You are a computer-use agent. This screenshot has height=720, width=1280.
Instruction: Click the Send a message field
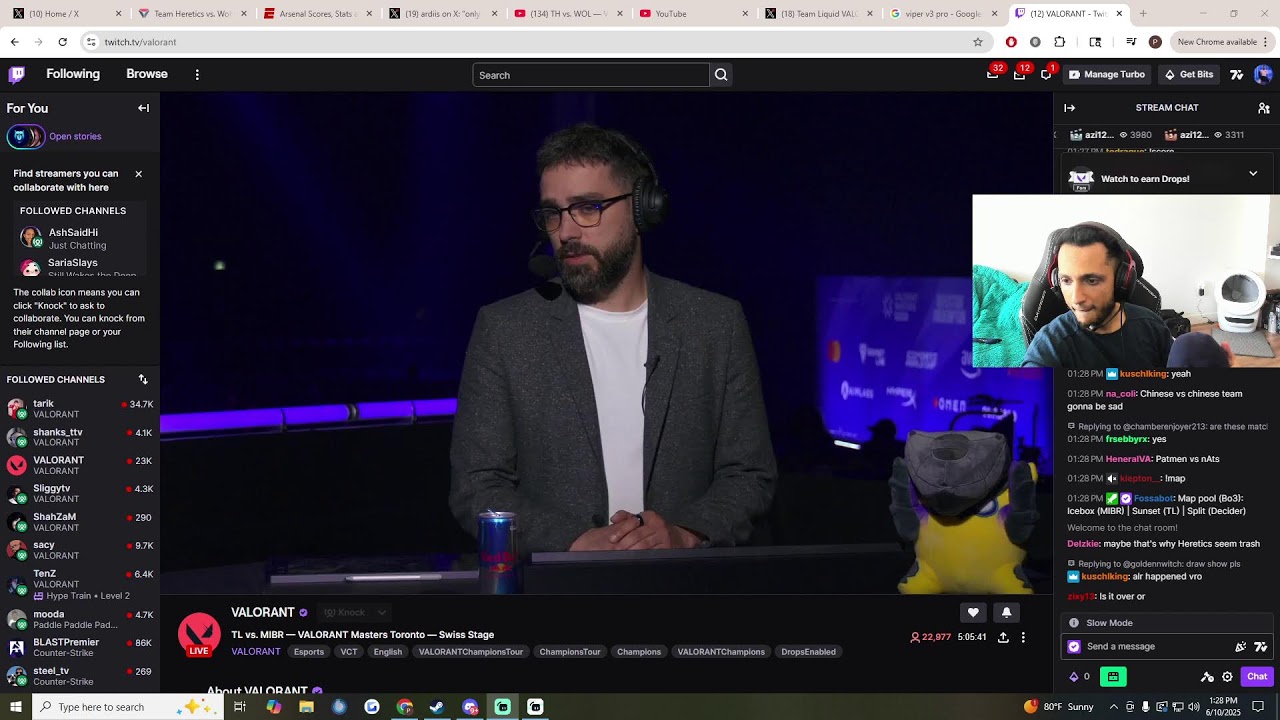(1155, 647)
